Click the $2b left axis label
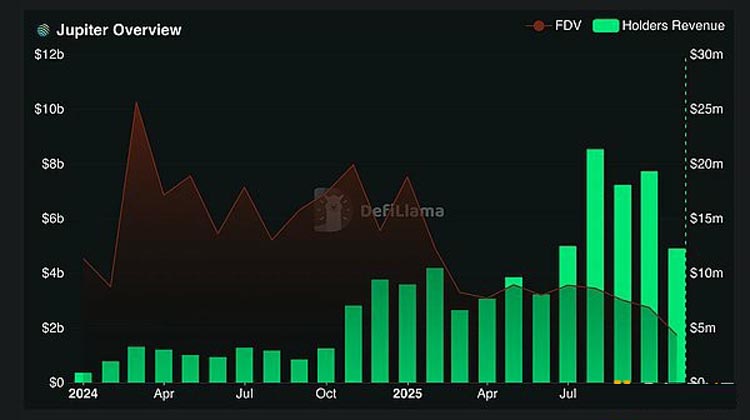Screen dimensions: 750x420 pos(53,328)
